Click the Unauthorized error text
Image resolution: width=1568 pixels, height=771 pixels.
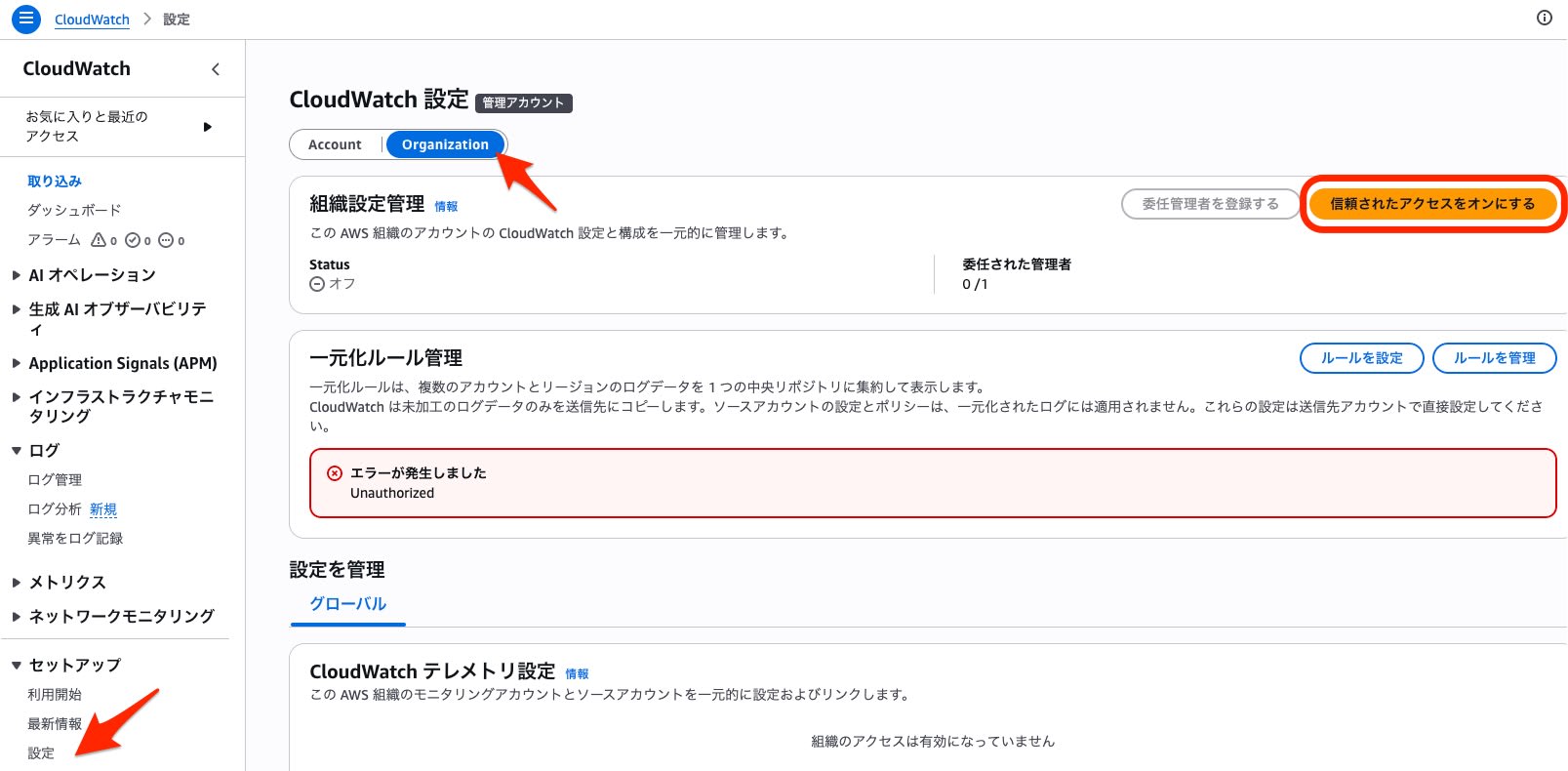(392, 494)
